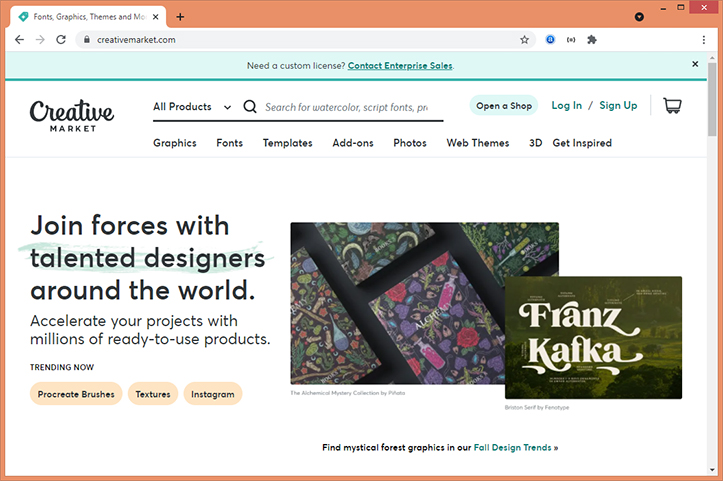Click the Log In link

pos(566,105)
